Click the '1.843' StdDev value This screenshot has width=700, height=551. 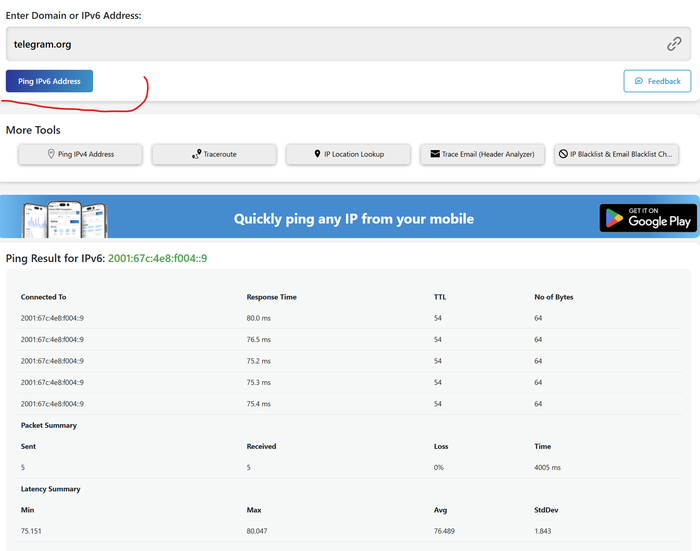542,531
